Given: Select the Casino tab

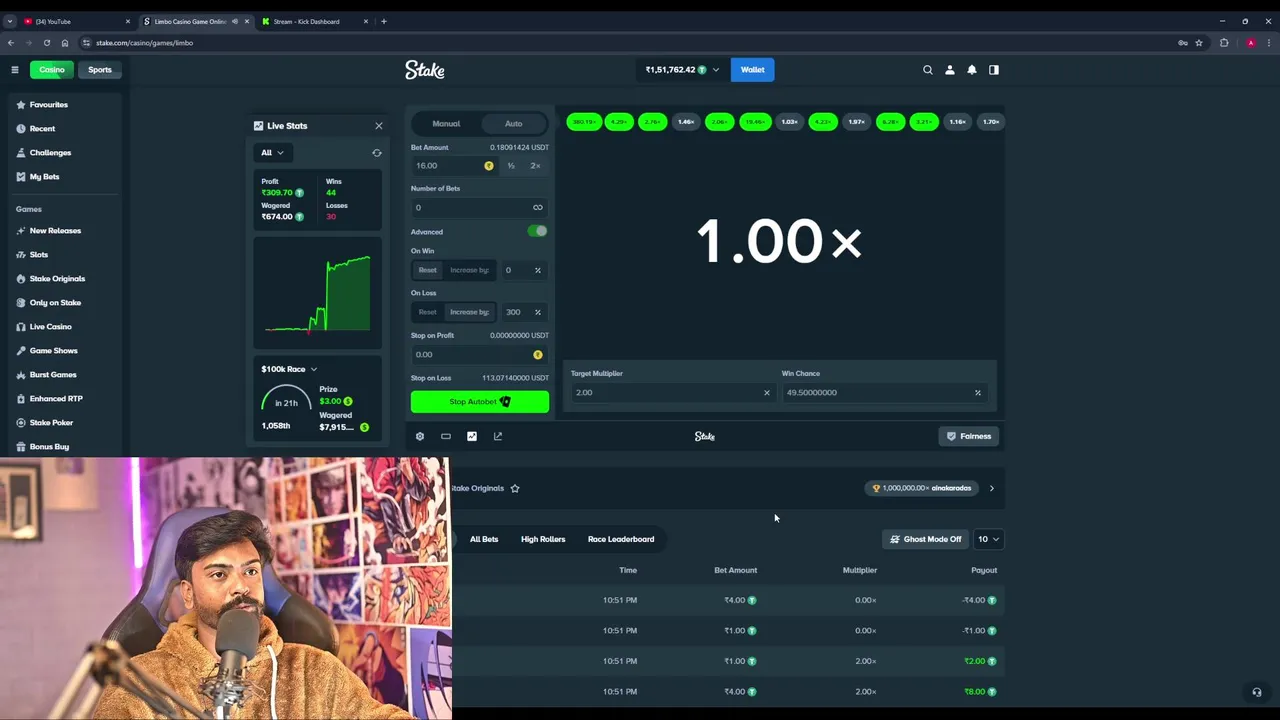Looking at the screenshot, I should click(x=52, y=70).
